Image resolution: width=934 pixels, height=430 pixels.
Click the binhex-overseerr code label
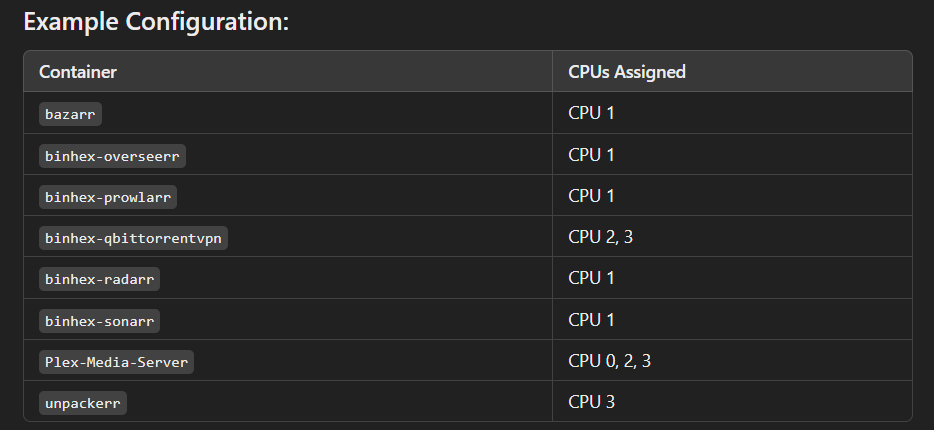(x=112, y=156)
